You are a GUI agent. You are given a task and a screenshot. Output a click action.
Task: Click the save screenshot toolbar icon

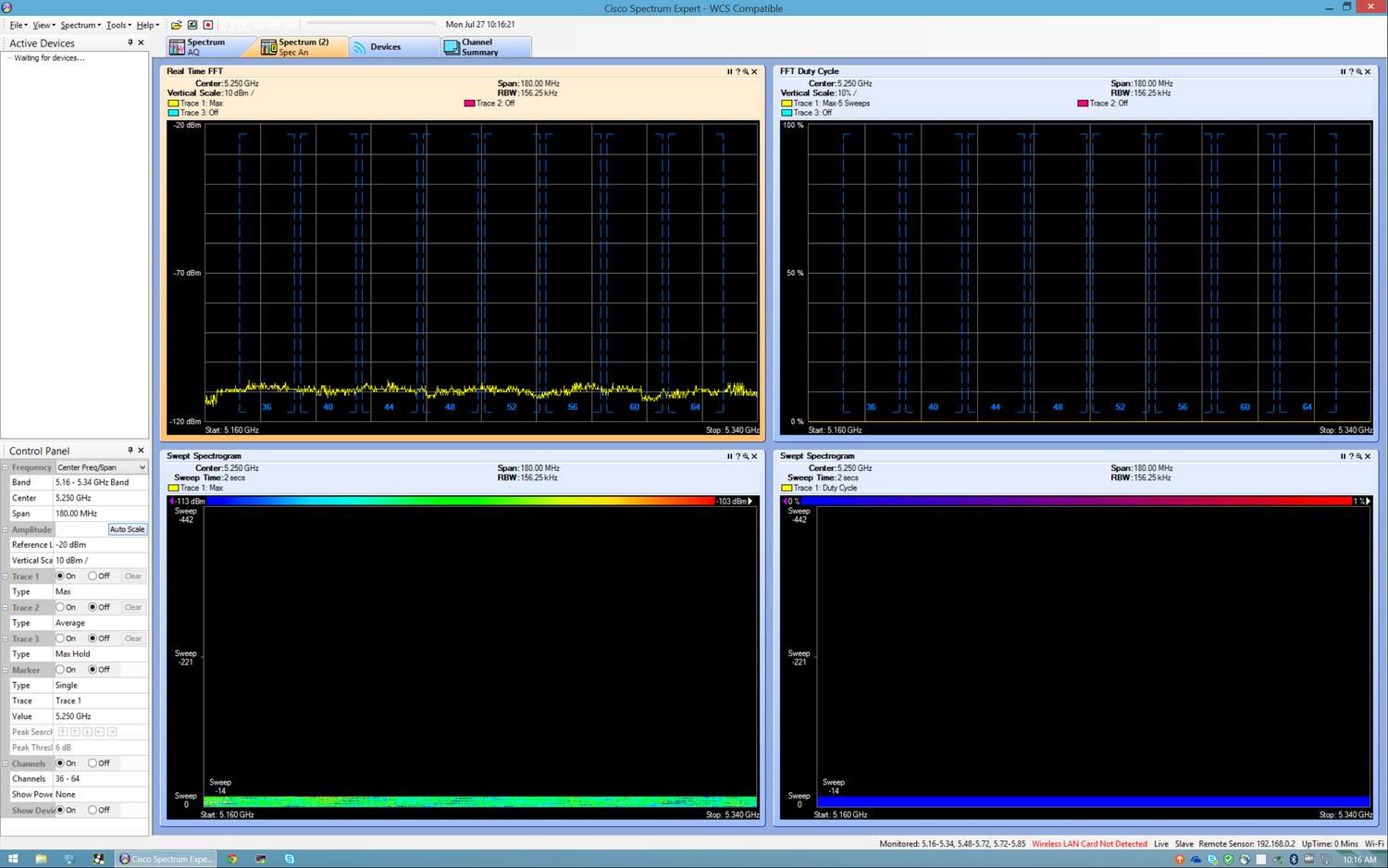point(192,25)
